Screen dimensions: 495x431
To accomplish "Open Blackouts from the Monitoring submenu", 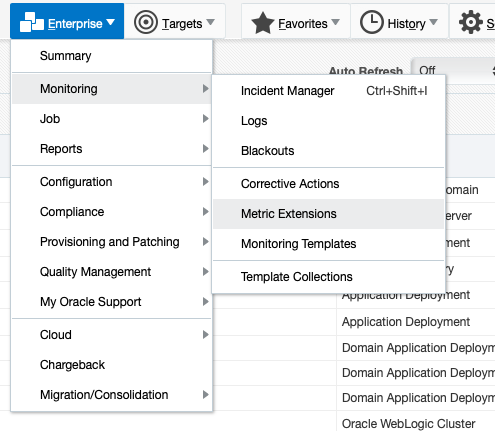I will tap(328, 151).
